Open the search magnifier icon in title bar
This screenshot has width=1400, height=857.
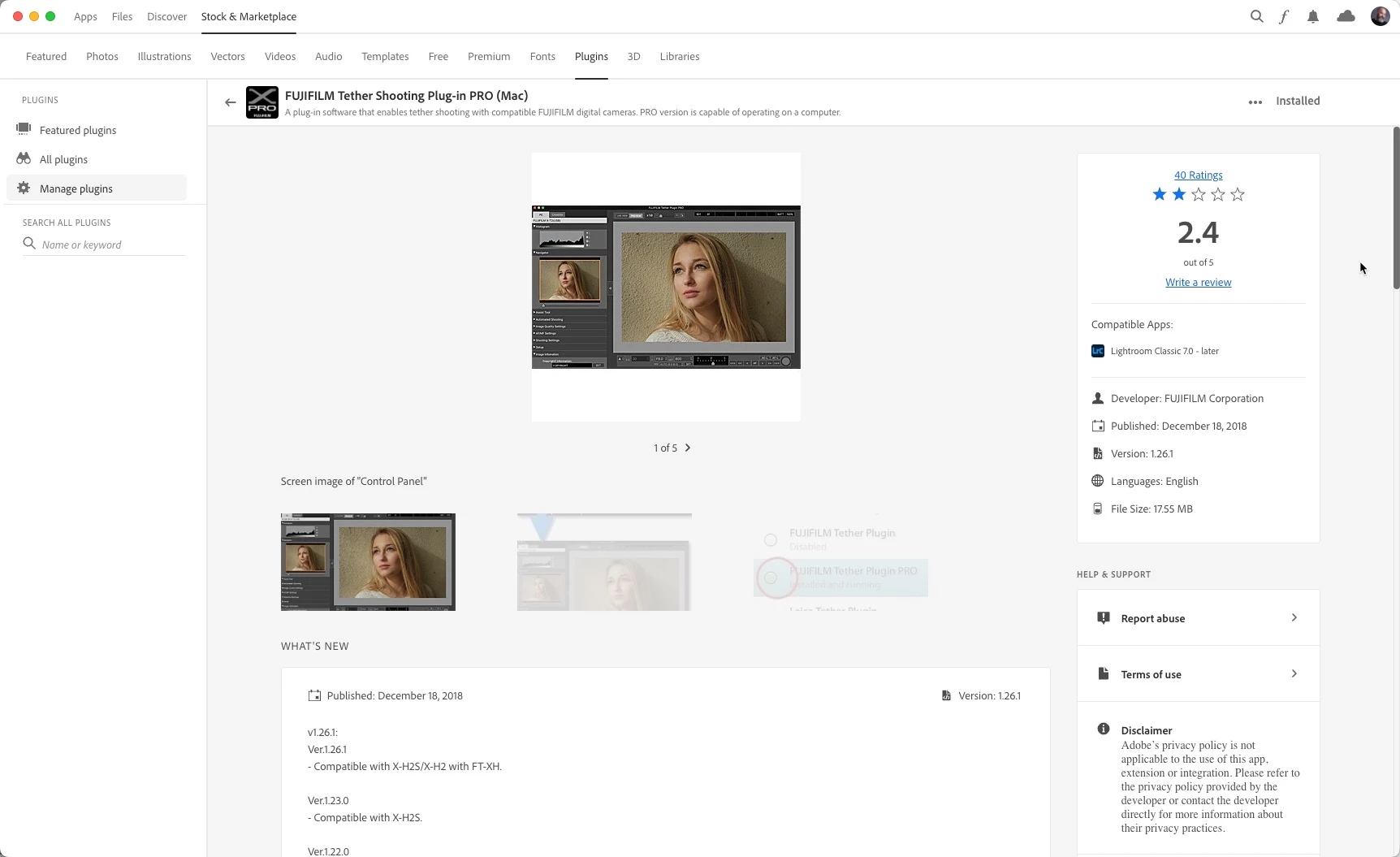coord(1256,16)
